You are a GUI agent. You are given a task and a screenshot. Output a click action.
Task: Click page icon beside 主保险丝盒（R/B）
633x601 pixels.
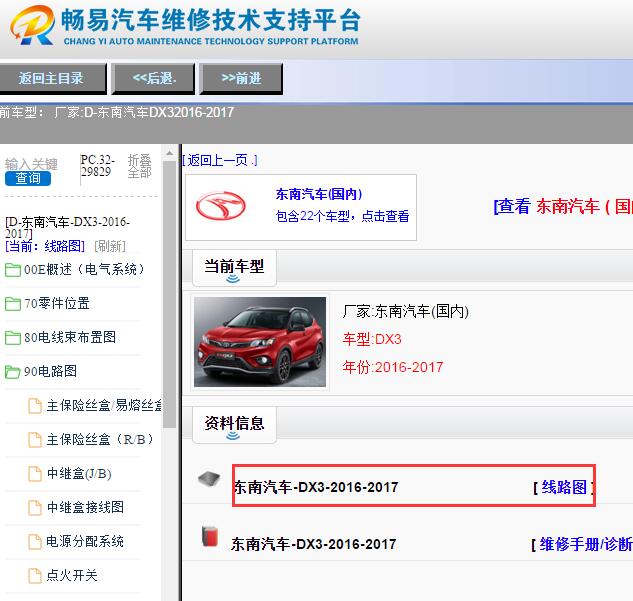click(35, 440)
